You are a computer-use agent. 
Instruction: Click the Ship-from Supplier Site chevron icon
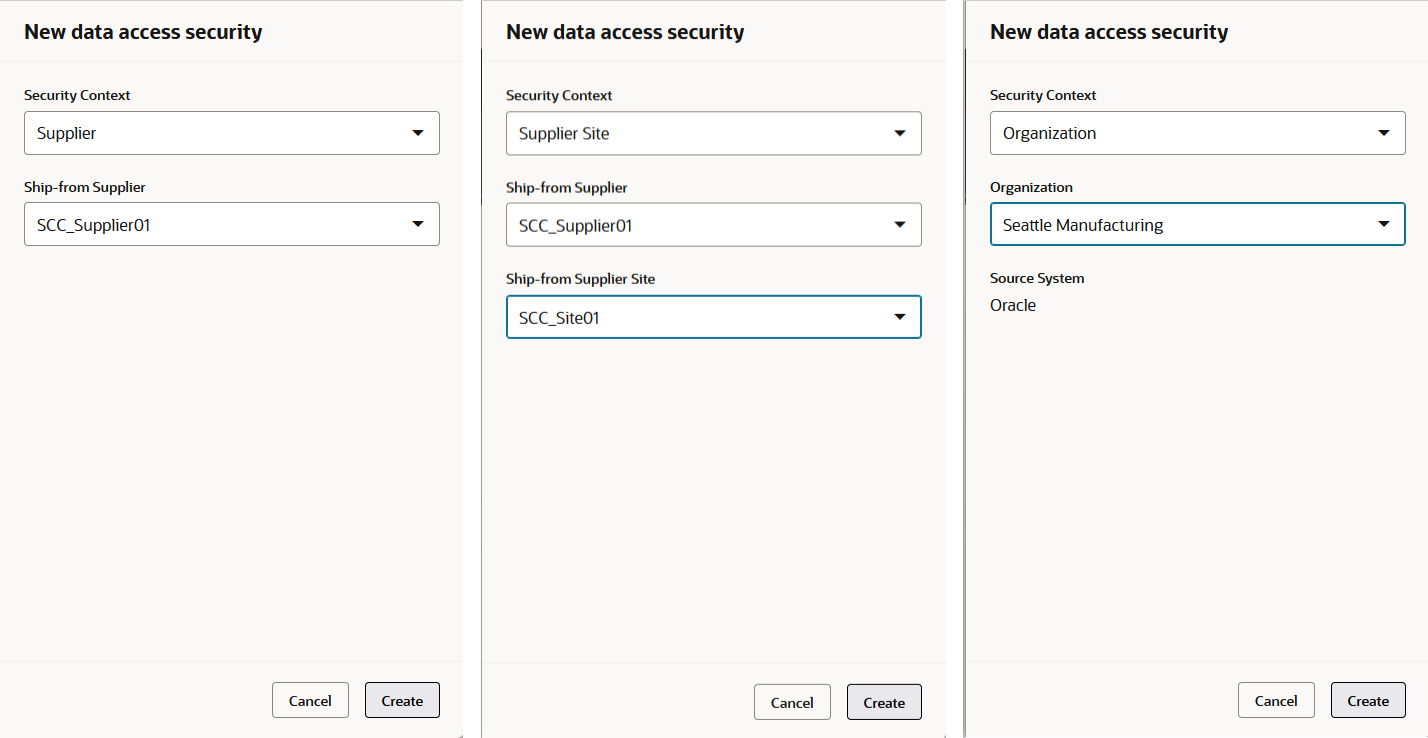pos(900,317)
